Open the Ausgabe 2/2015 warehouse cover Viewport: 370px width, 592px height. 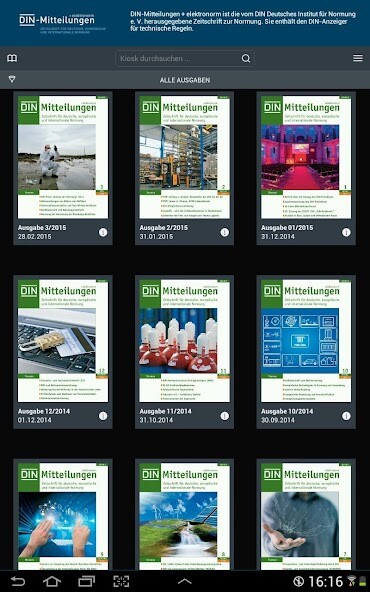[184, 157]
